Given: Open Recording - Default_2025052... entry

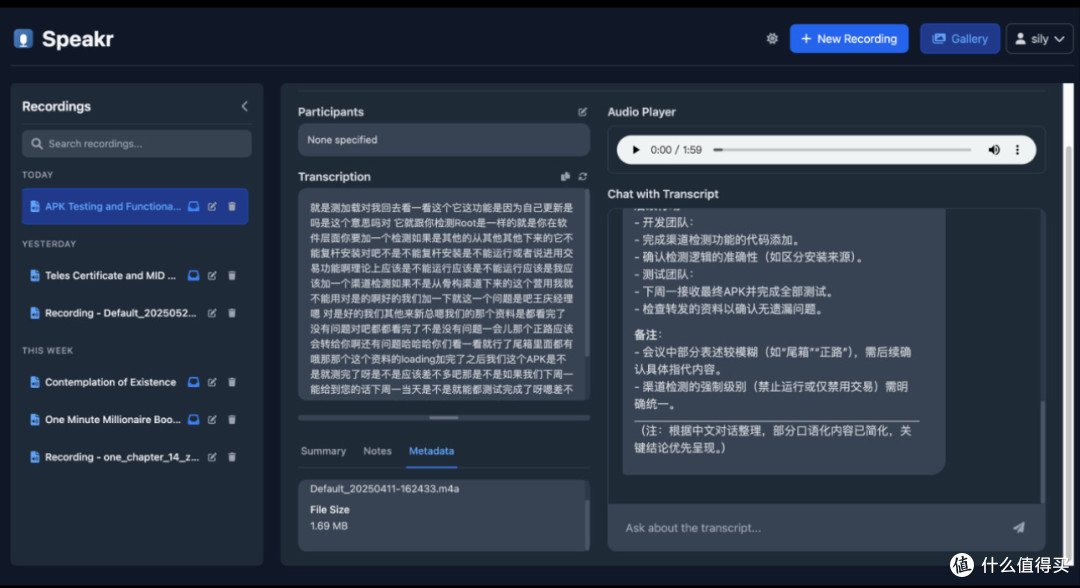Looking at the screenshot, I should [x=121, y=313].
